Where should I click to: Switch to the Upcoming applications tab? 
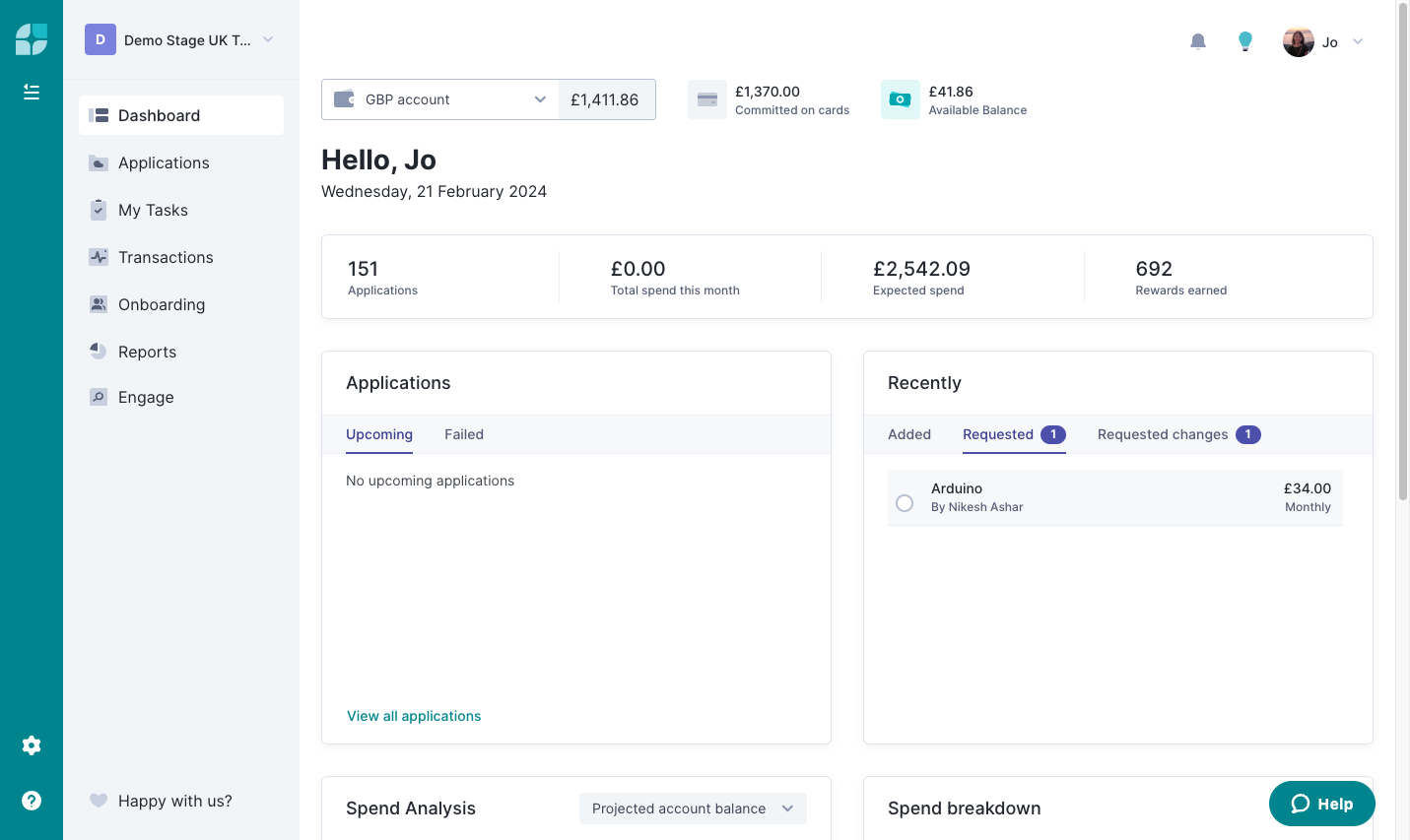tap(379, 434)
